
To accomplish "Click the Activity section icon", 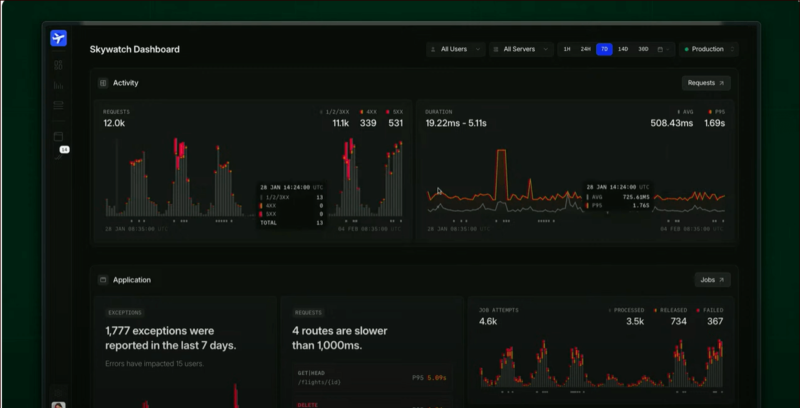I will coord(103,83).
